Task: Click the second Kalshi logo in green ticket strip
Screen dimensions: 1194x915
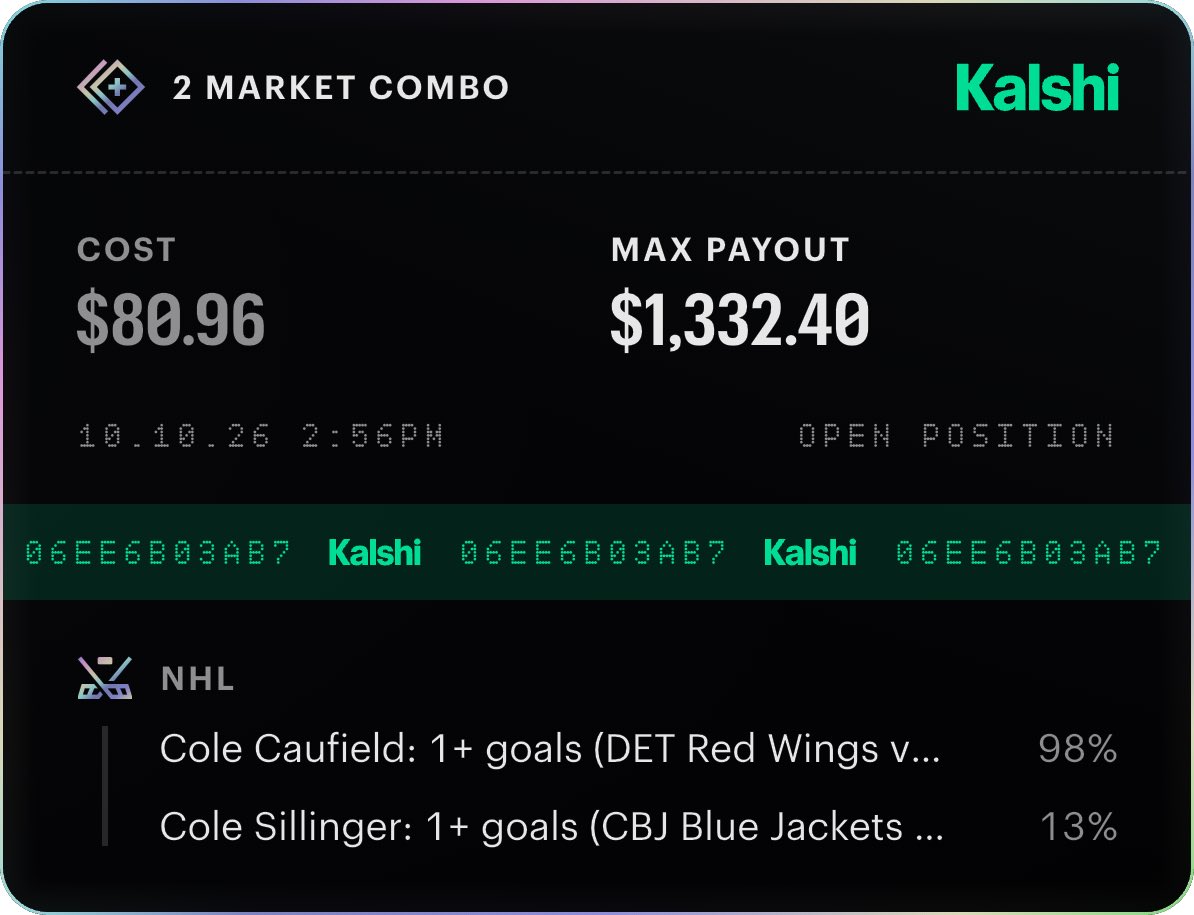Action: [809, 553]
